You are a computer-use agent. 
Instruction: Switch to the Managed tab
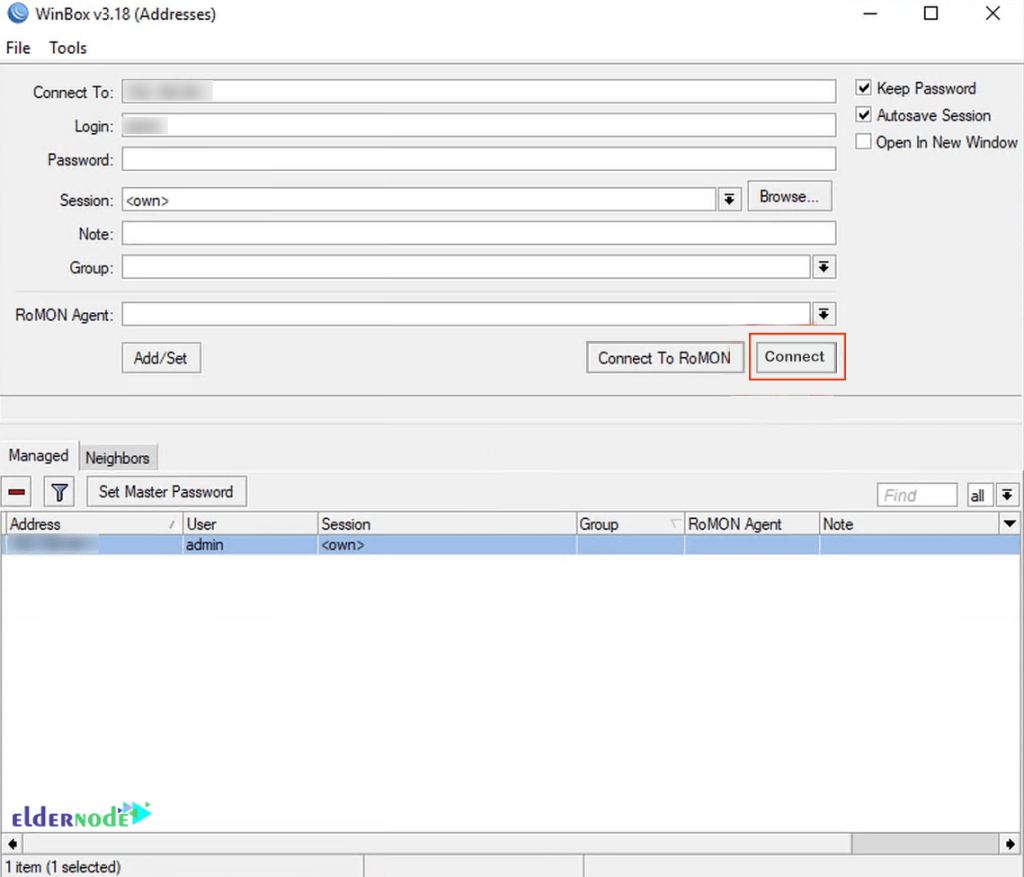39,455
